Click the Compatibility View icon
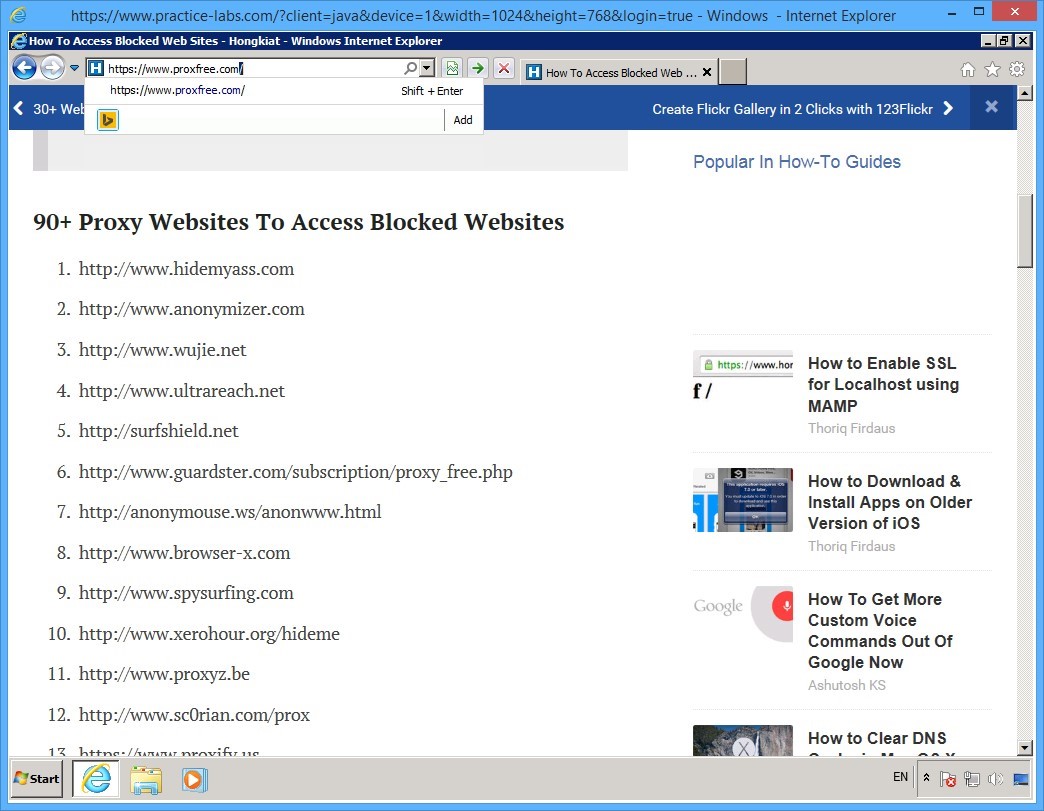The image size is (1044, 811). coord(452,69)
